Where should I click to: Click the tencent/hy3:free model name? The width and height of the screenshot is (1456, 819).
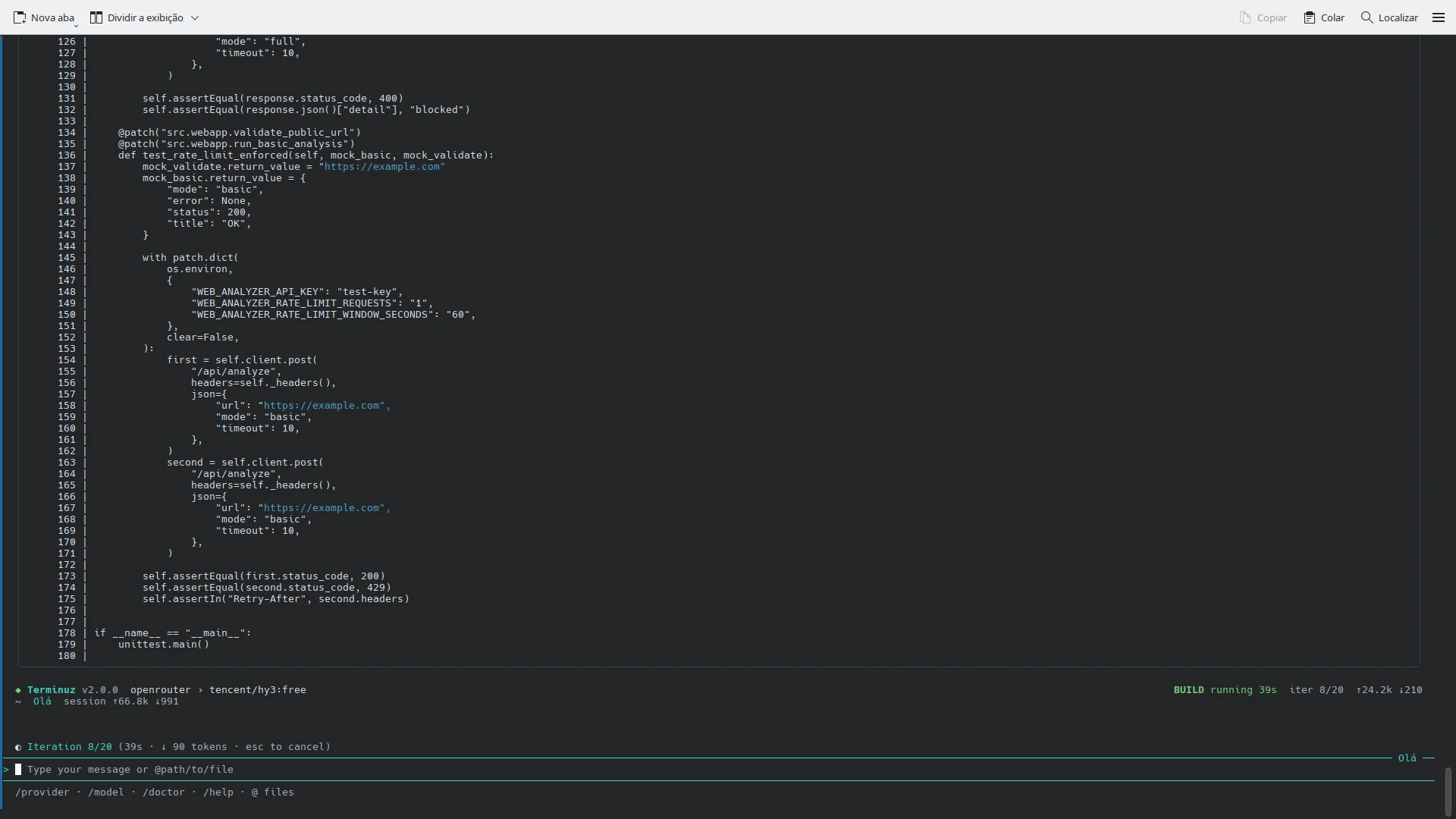pos(258,689)
